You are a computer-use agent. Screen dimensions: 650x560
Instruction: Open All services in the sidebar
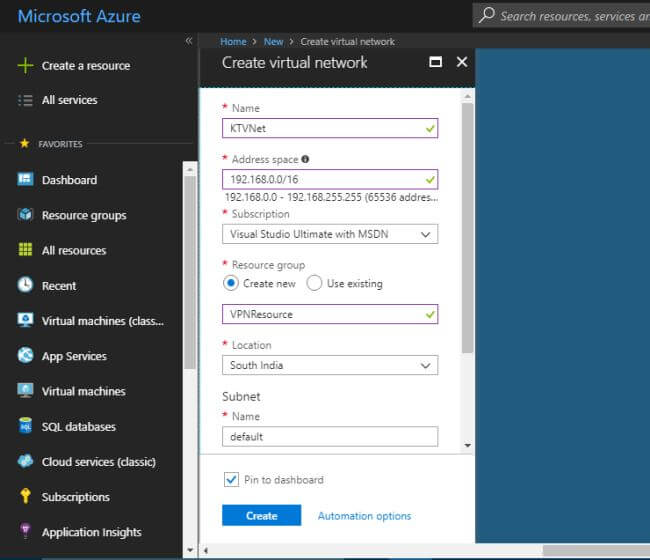pyautogui.click(x=69, y=100)
